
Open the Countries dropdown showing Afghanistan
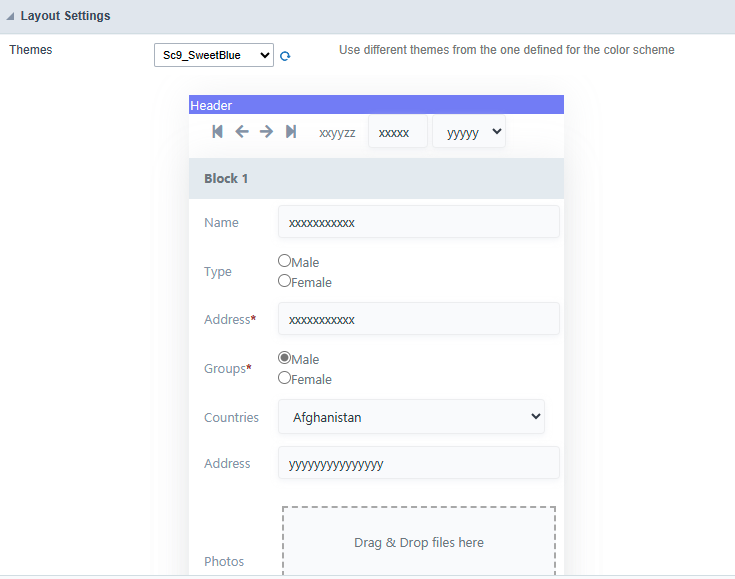click(x=412, y=417)
